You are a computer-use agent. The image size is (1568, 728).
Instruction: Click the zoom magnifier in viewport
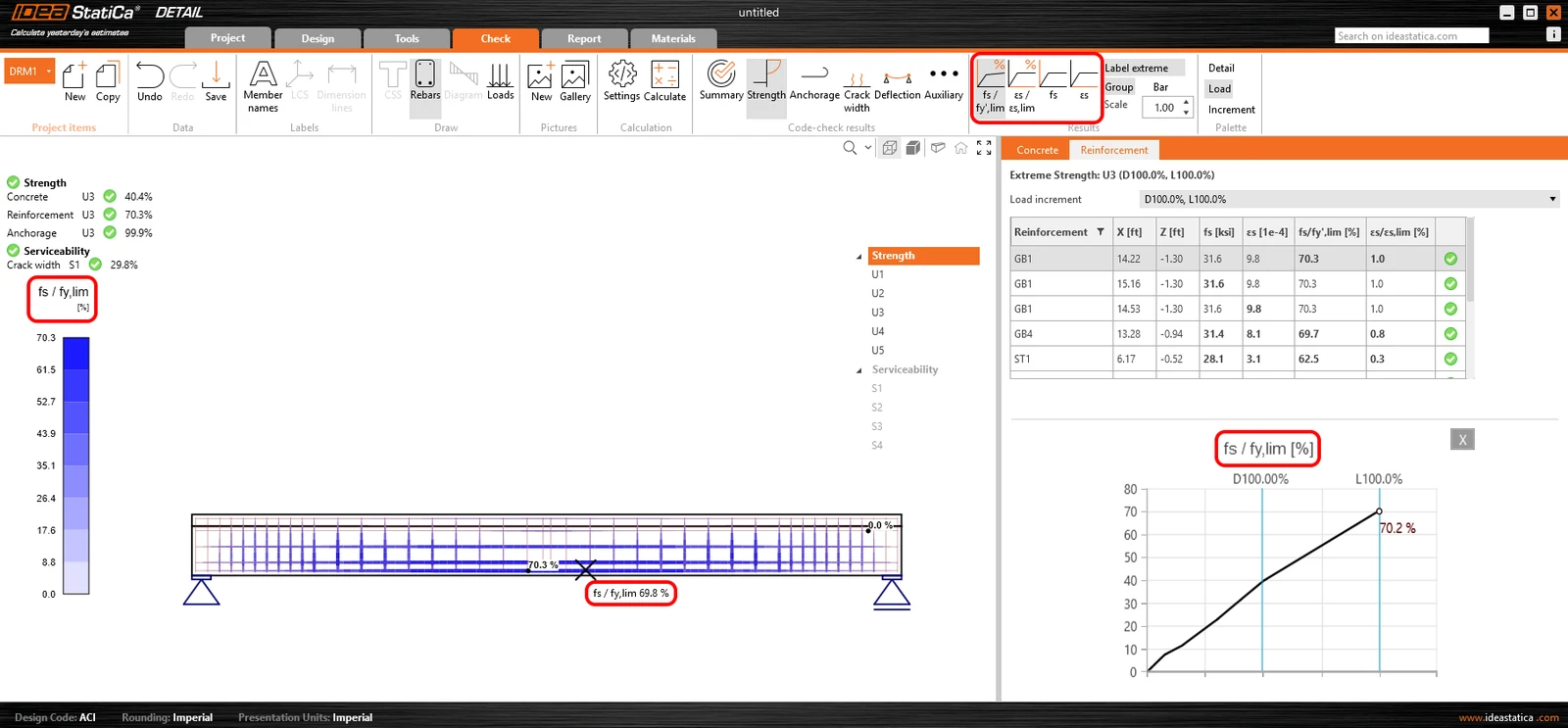pos(850,148)
